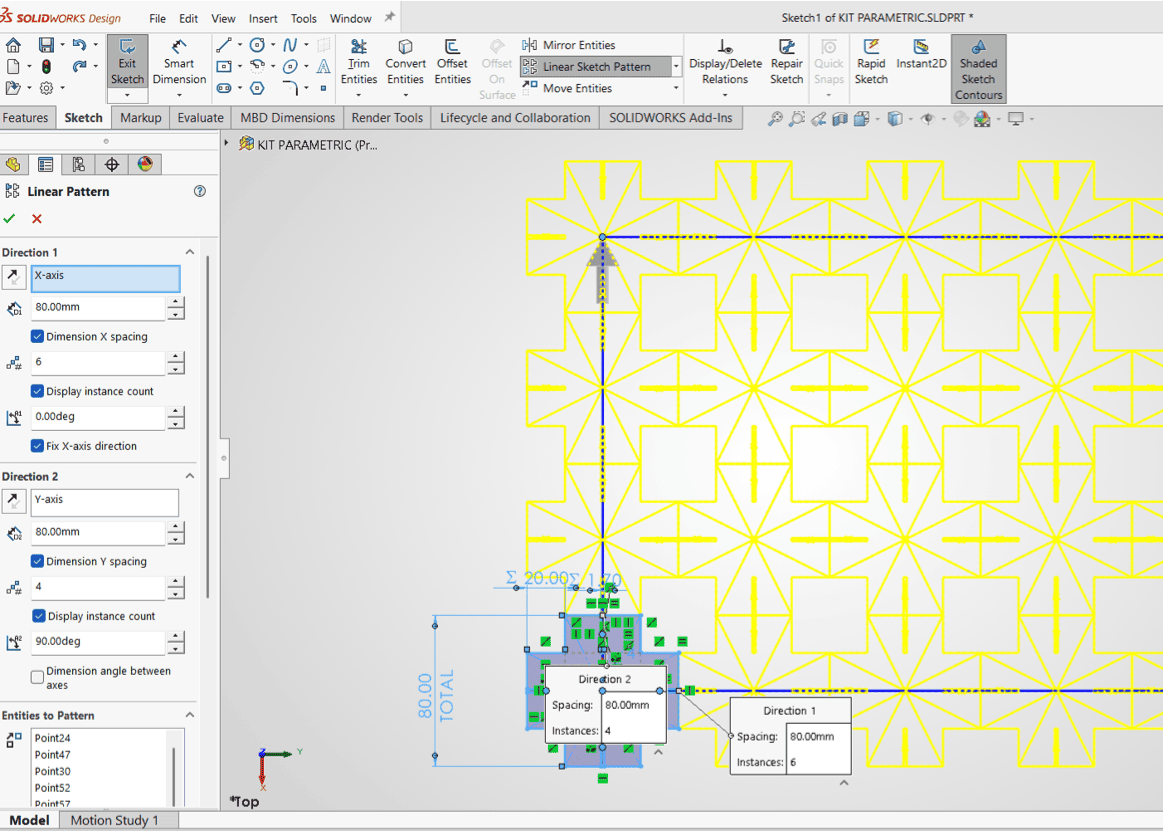
Task: Switch to the Motion Study 1 tab
Action: coord(114,820)
